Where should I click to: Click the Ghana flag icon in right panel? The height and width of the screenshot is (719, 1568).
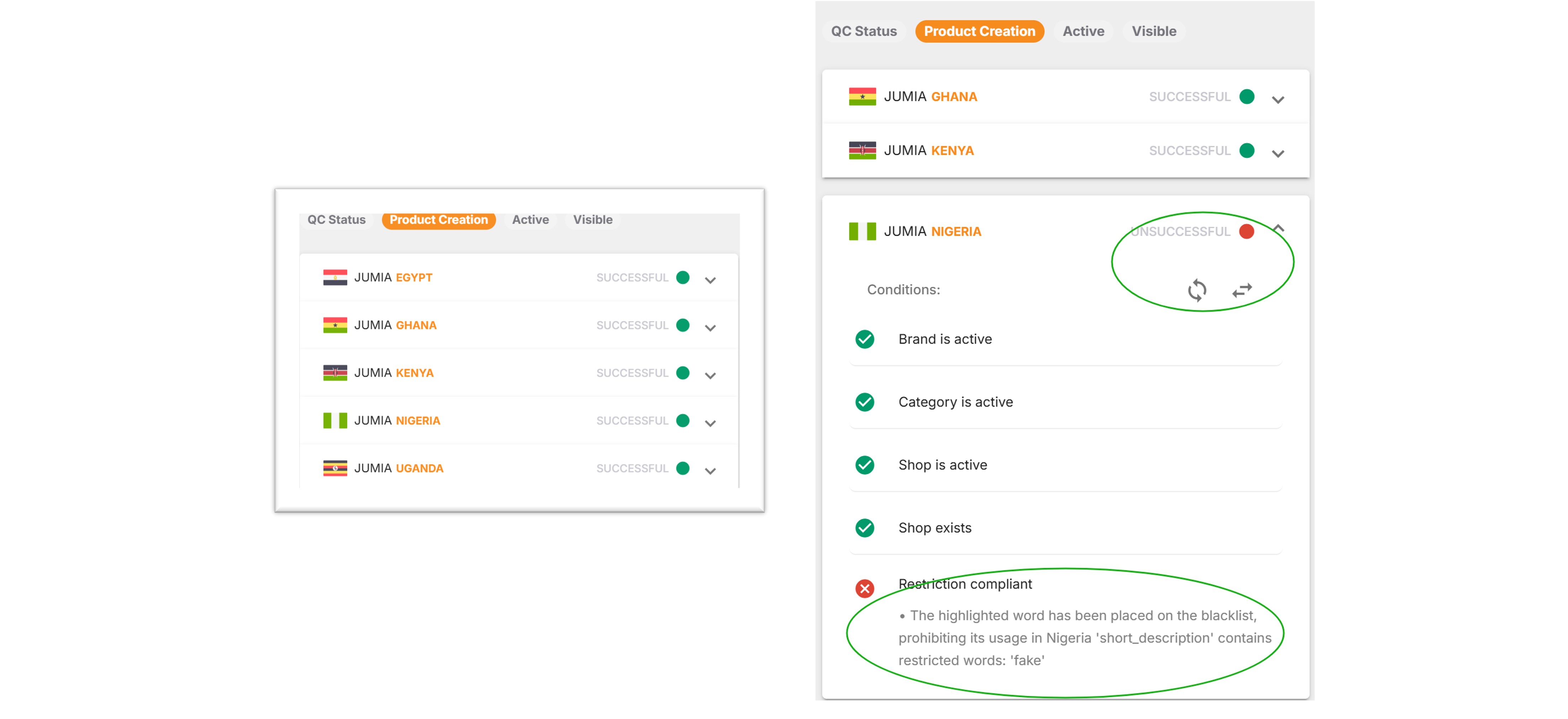tap(862, 97)
